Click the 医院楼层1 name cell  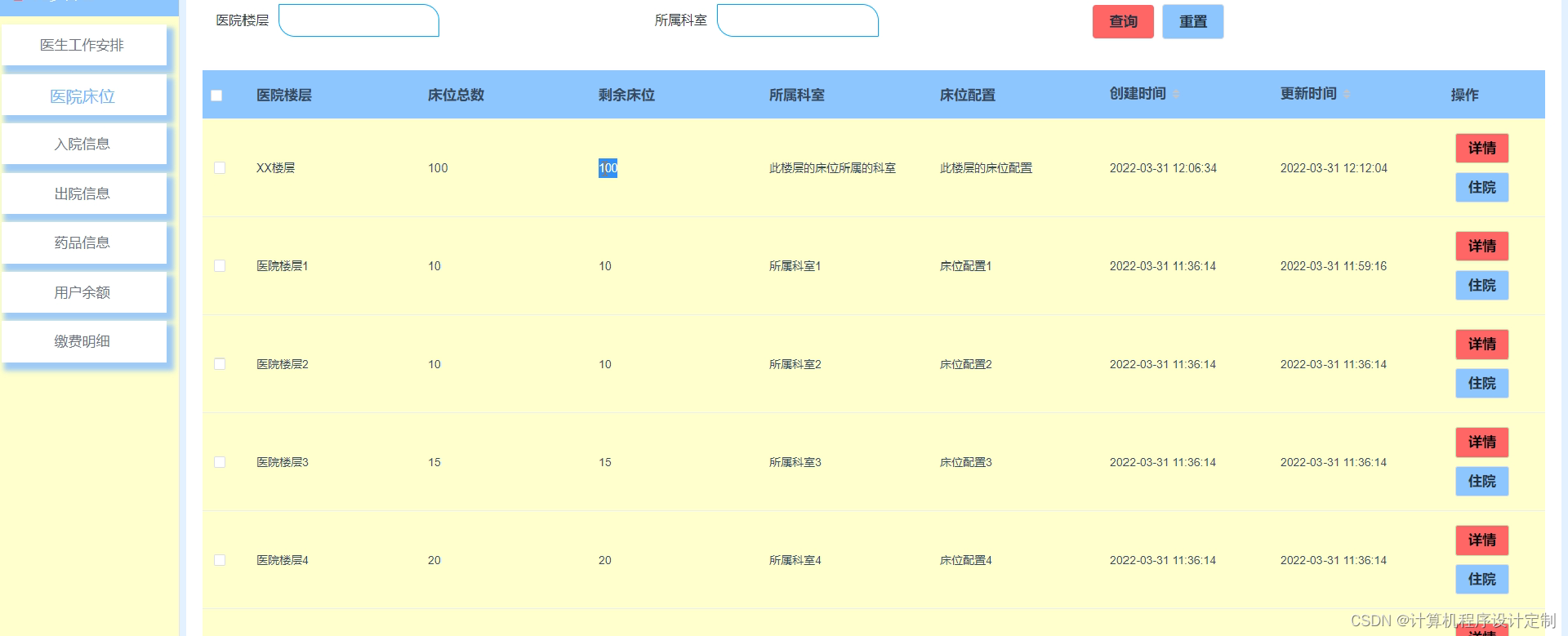283,266
